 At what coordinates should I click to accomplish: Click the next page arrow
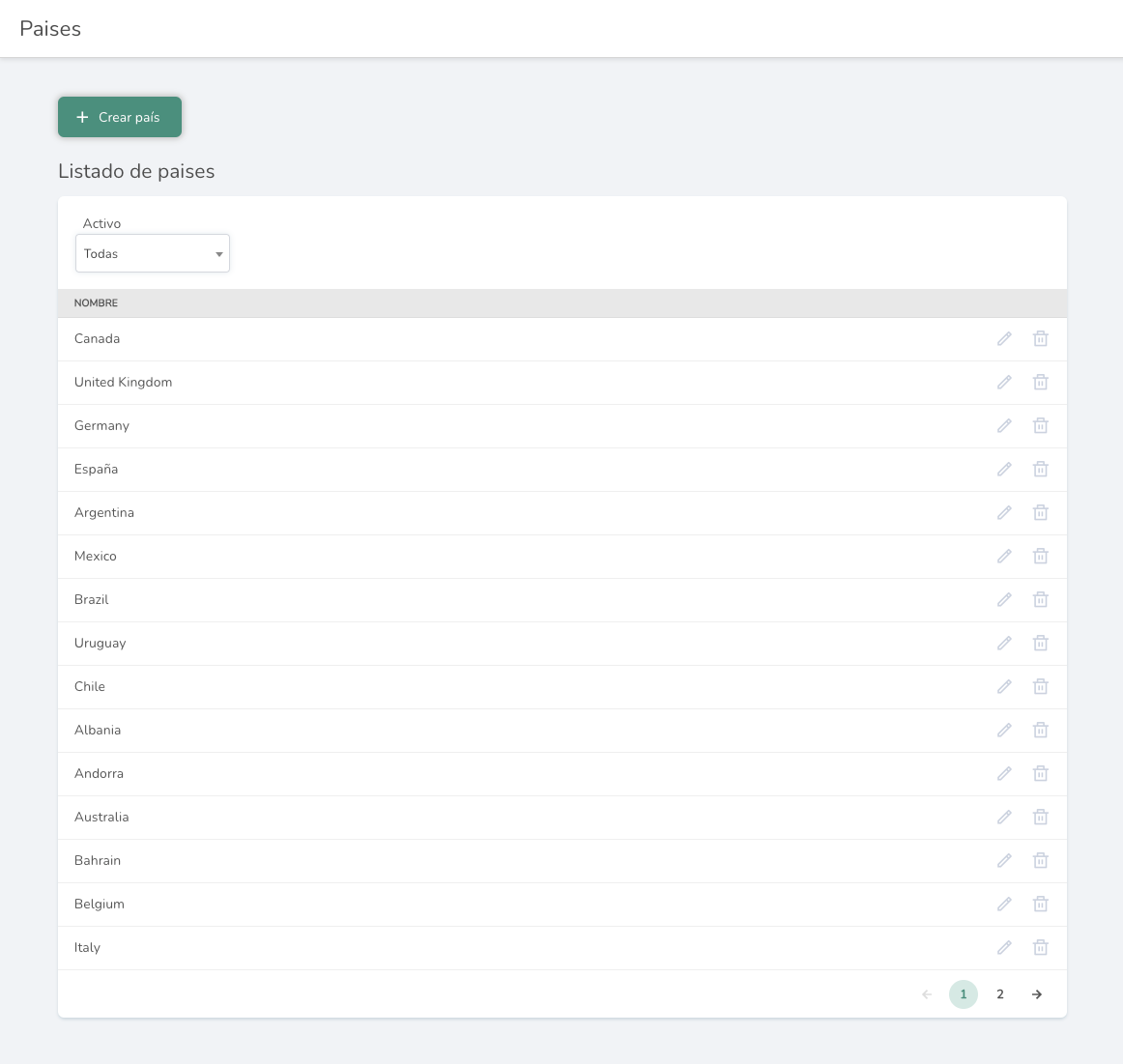1036,994
